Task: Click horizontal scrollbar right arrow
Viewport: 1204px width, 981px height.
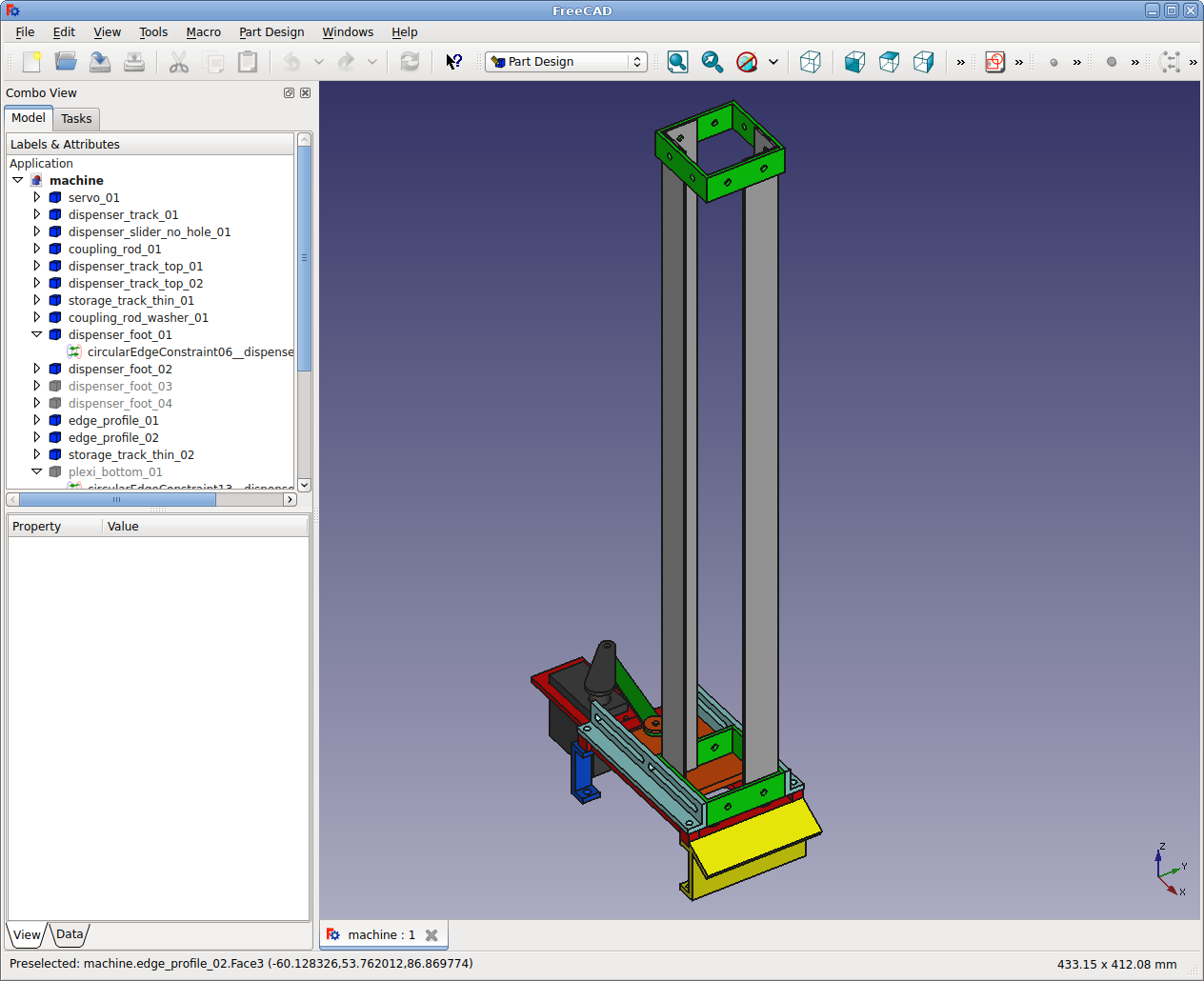Action: point(291,499)
